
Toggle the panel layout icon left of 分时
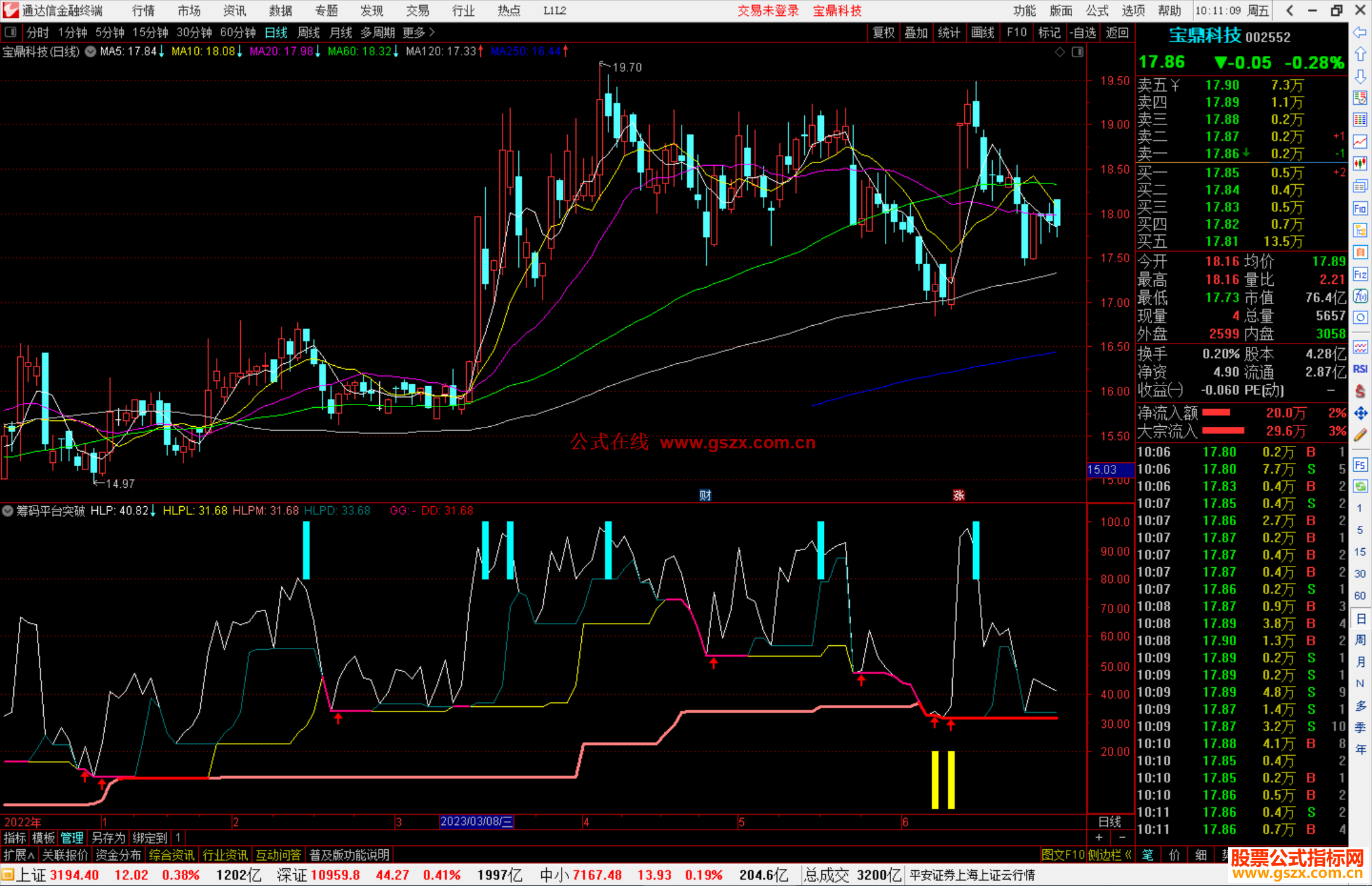[x=11, y=32]
